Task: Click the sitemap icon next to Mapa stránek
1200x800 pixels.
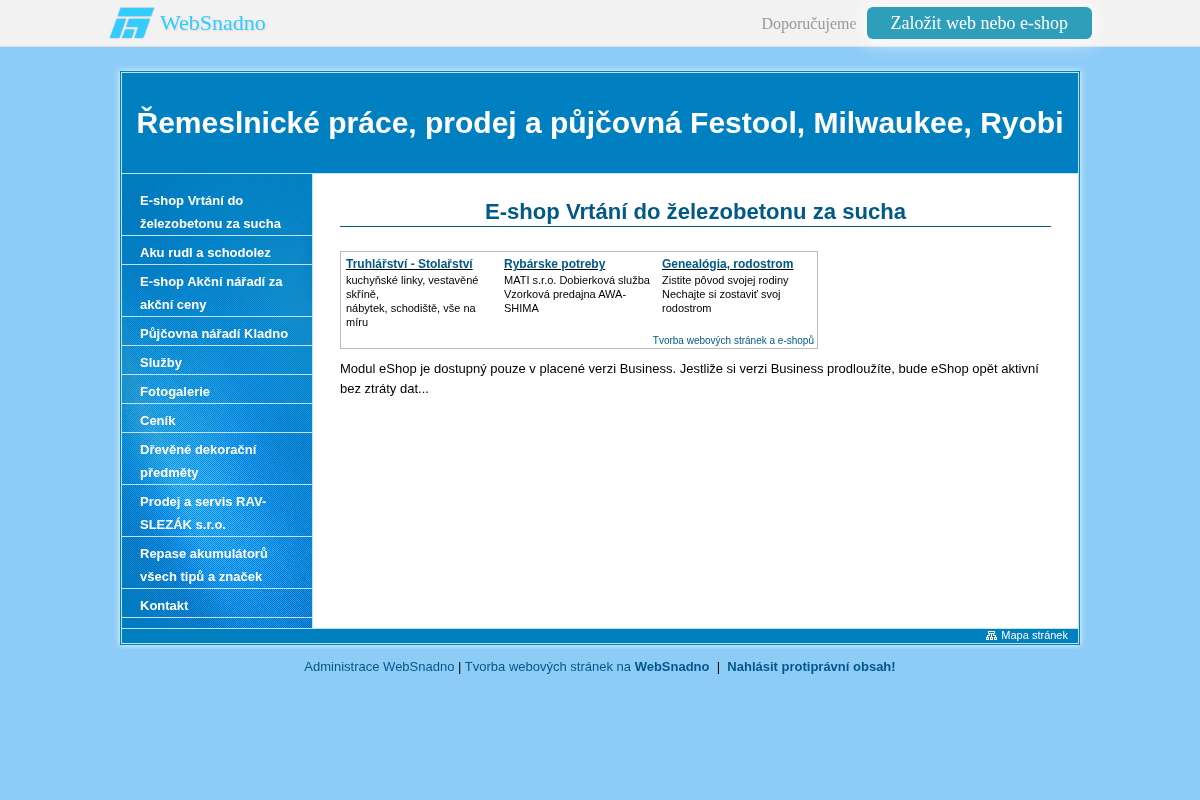Action: [991, 635]
